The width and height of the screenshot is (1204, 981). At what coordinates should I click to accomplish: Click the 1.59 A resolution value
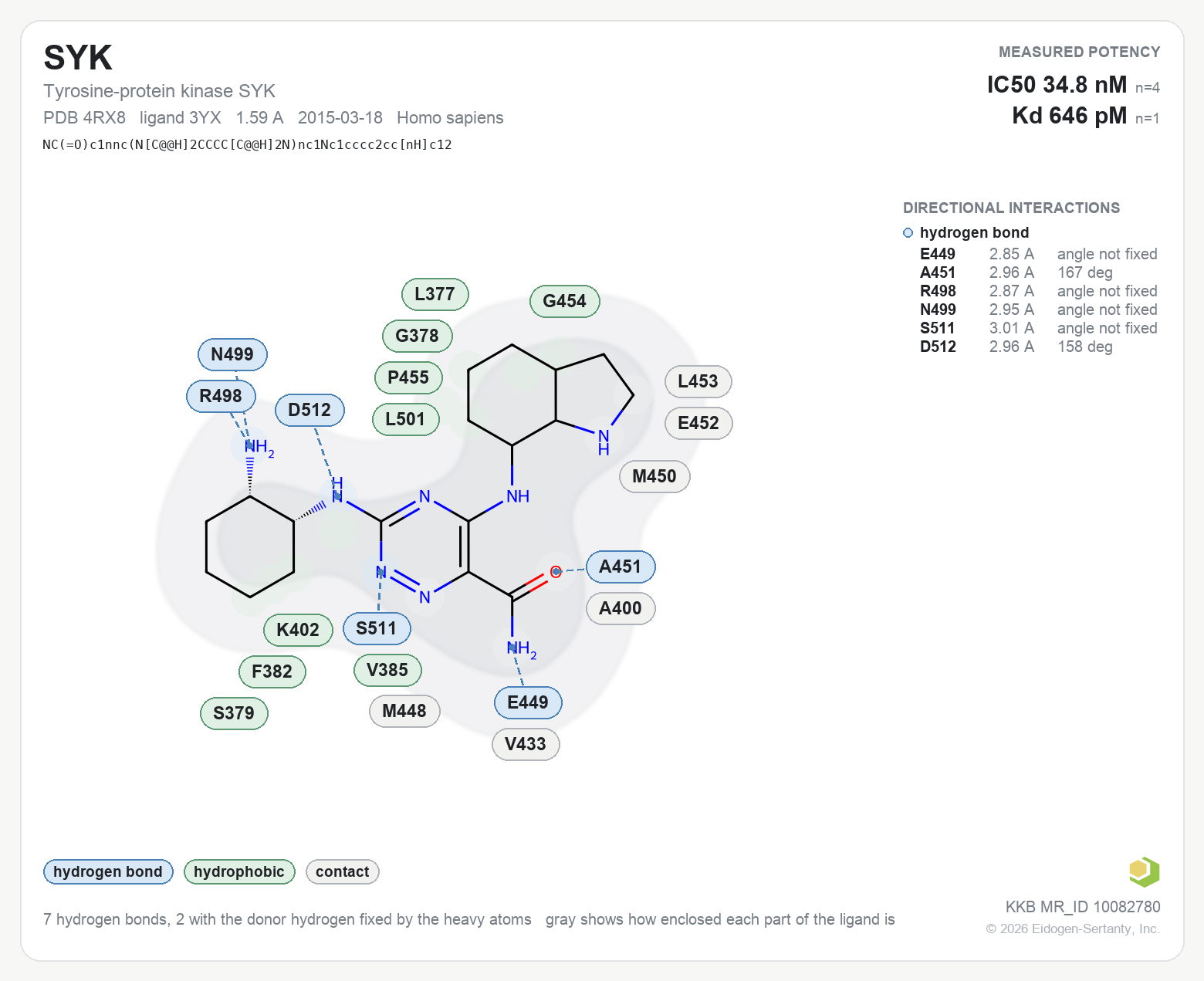coord(260,117)
